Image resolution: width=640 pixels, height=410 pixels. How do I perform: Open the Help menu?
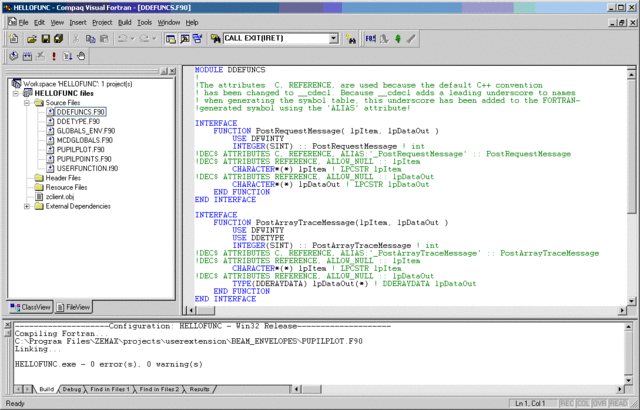pos(192,22)
